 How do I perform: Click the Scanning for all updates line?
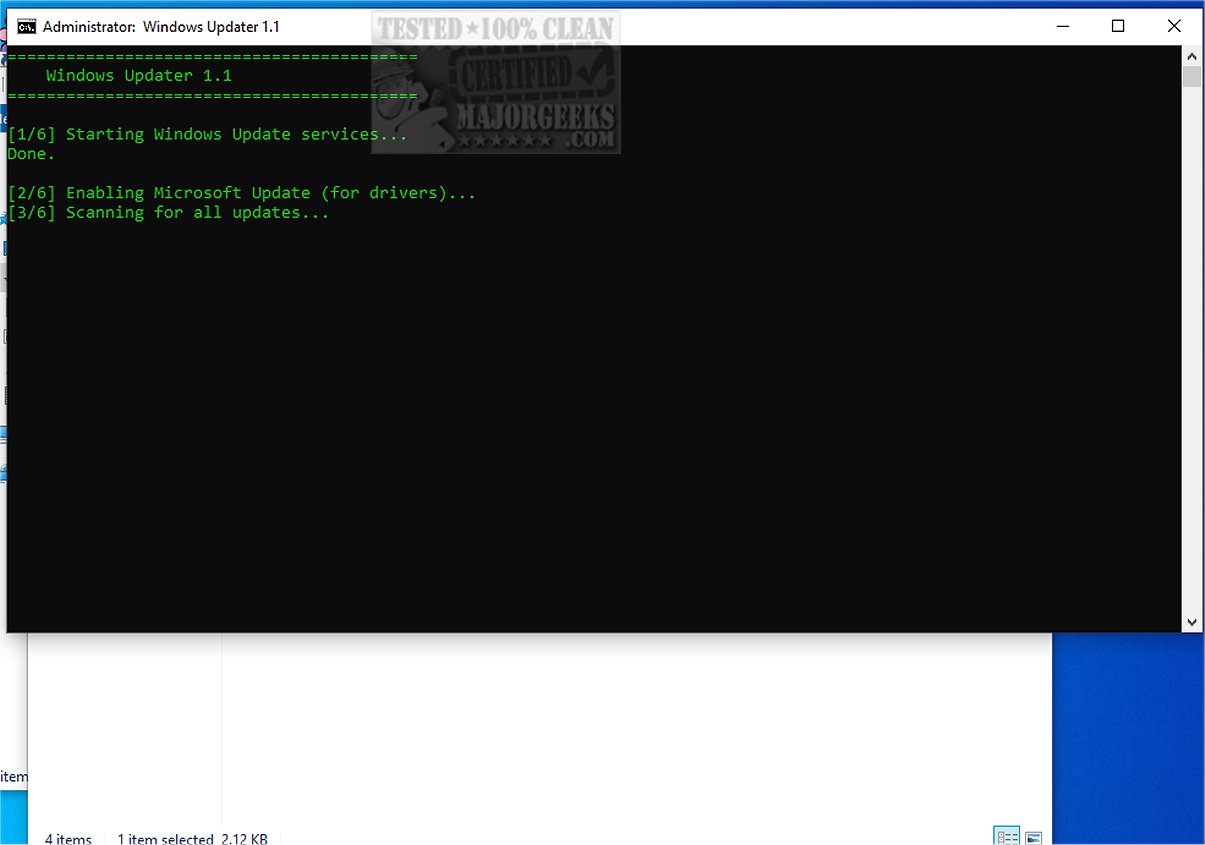[x=168, y=213]
